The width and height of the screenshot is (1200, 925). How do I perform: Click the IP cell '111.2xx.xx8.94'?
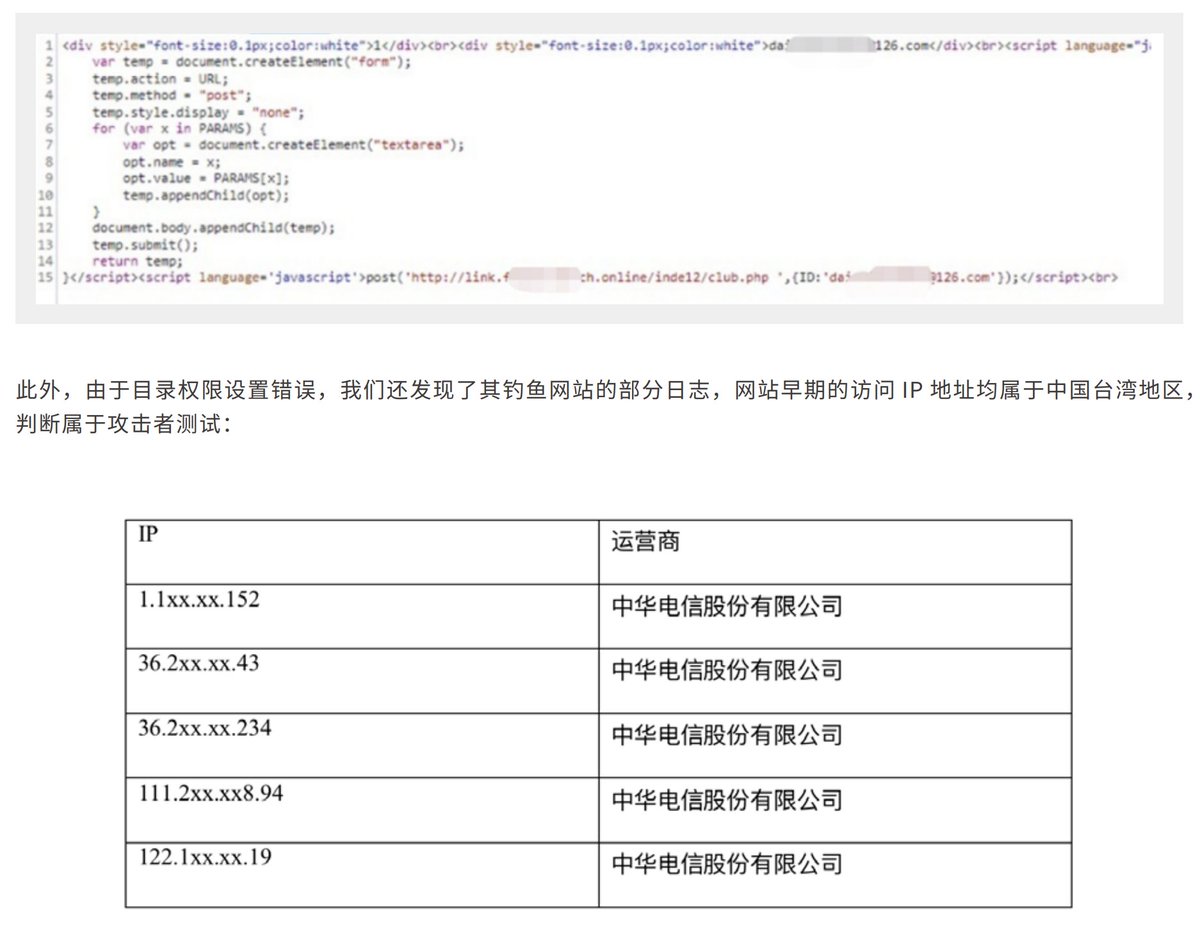point(362,810)
